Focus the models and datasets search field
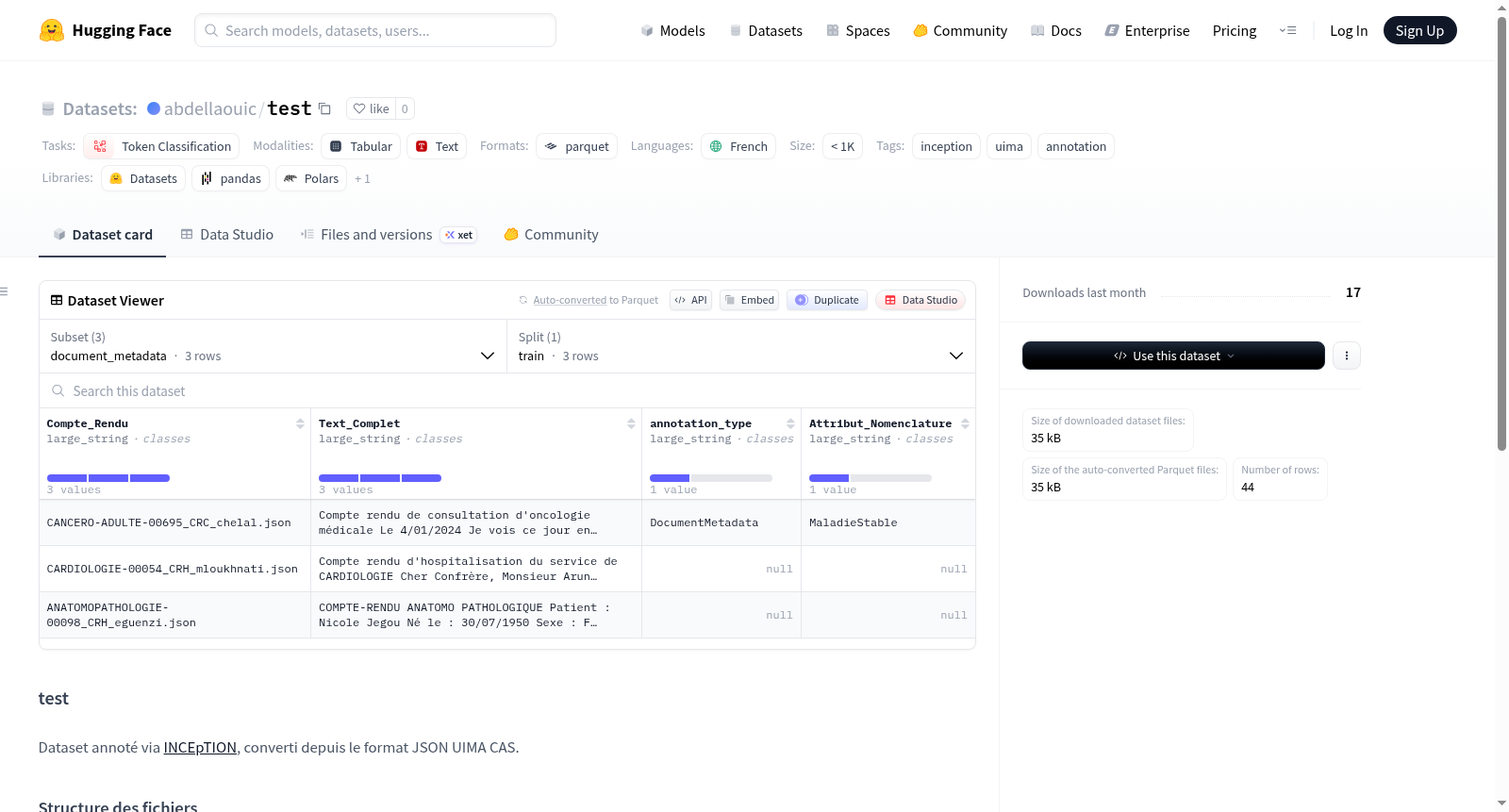Screen dimensions: 1509x812 pyautogui.click(x=375, y=30)
